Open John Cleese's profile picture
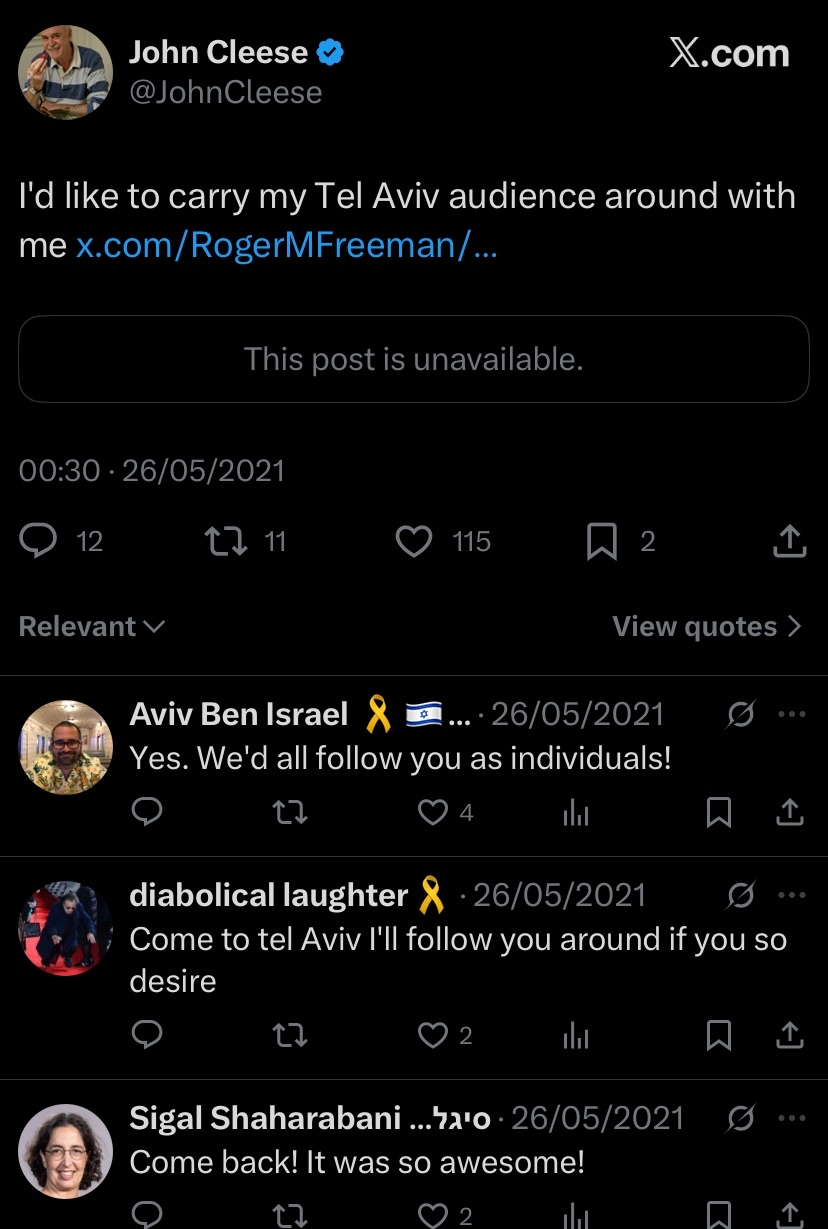 pyautogui.click(x=65, y=72)
